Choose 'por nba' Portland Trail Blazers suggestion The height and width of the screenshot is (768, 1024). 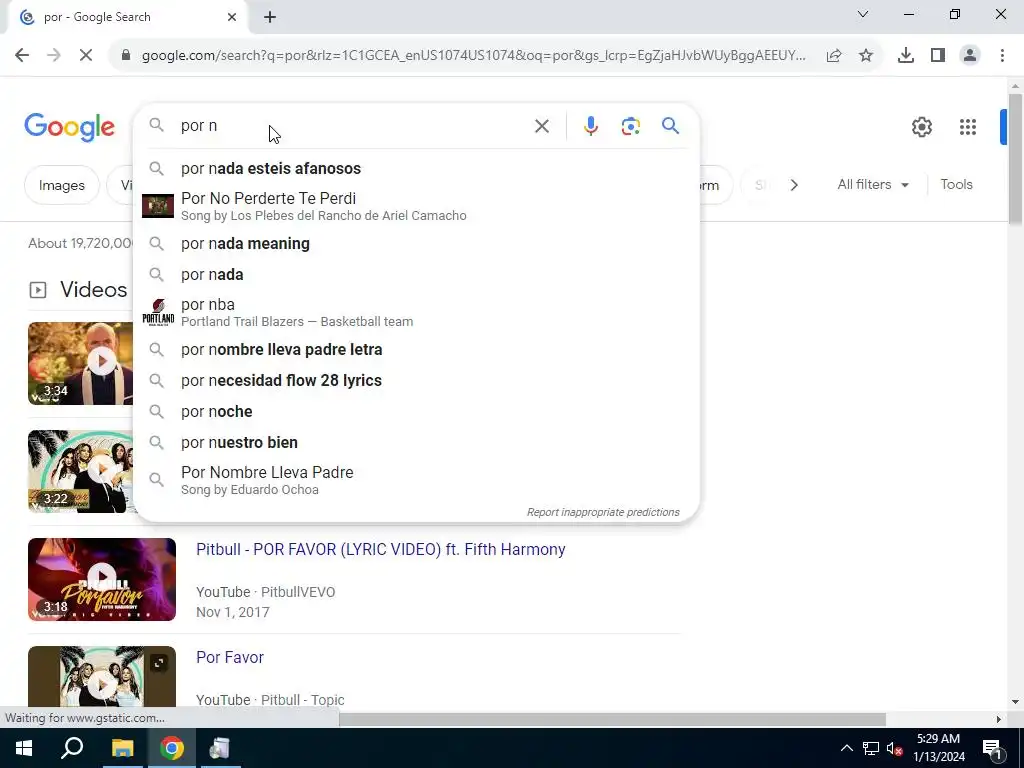[416, 312]
